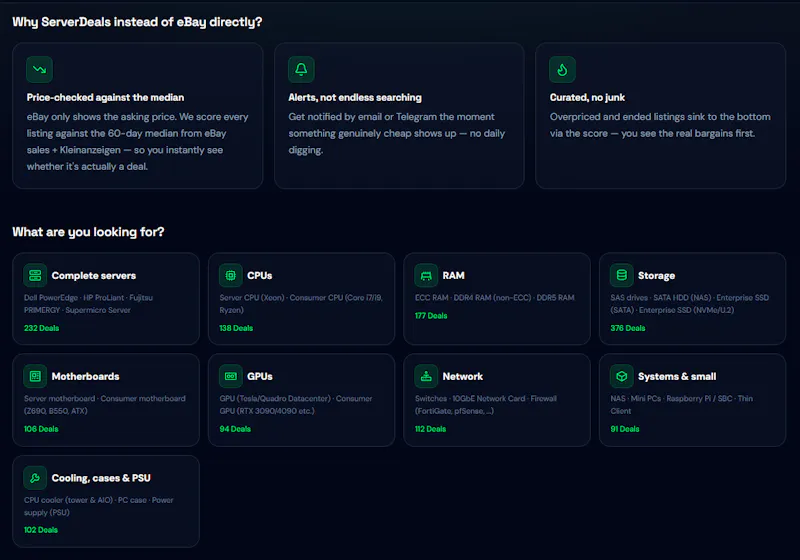Click the 91 Deals count

(x=624, y=429)
